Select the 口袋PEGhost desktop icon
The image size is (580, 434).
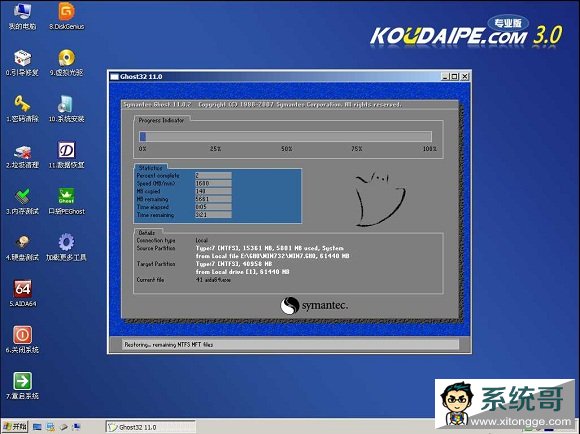coord(67,201)
